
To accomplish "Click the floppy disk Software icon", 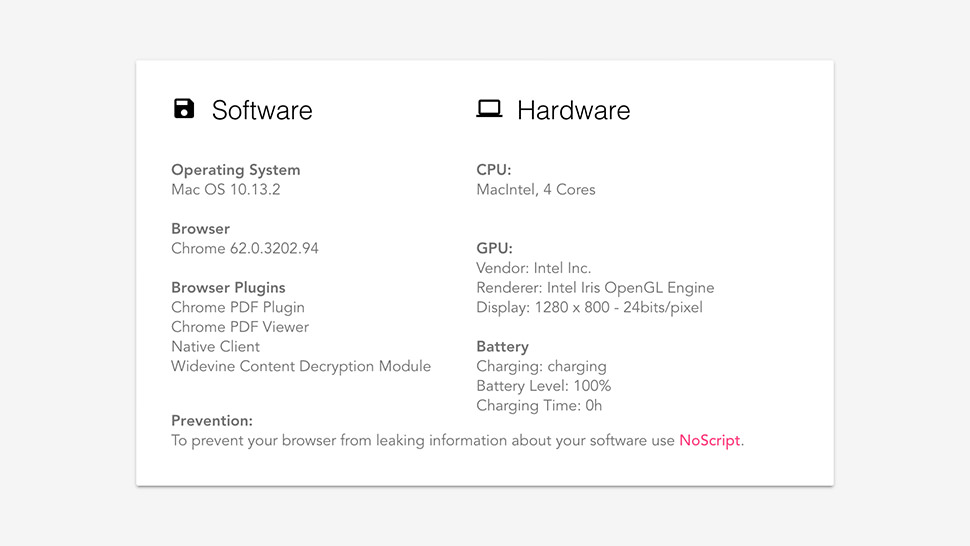I will 184,109.
